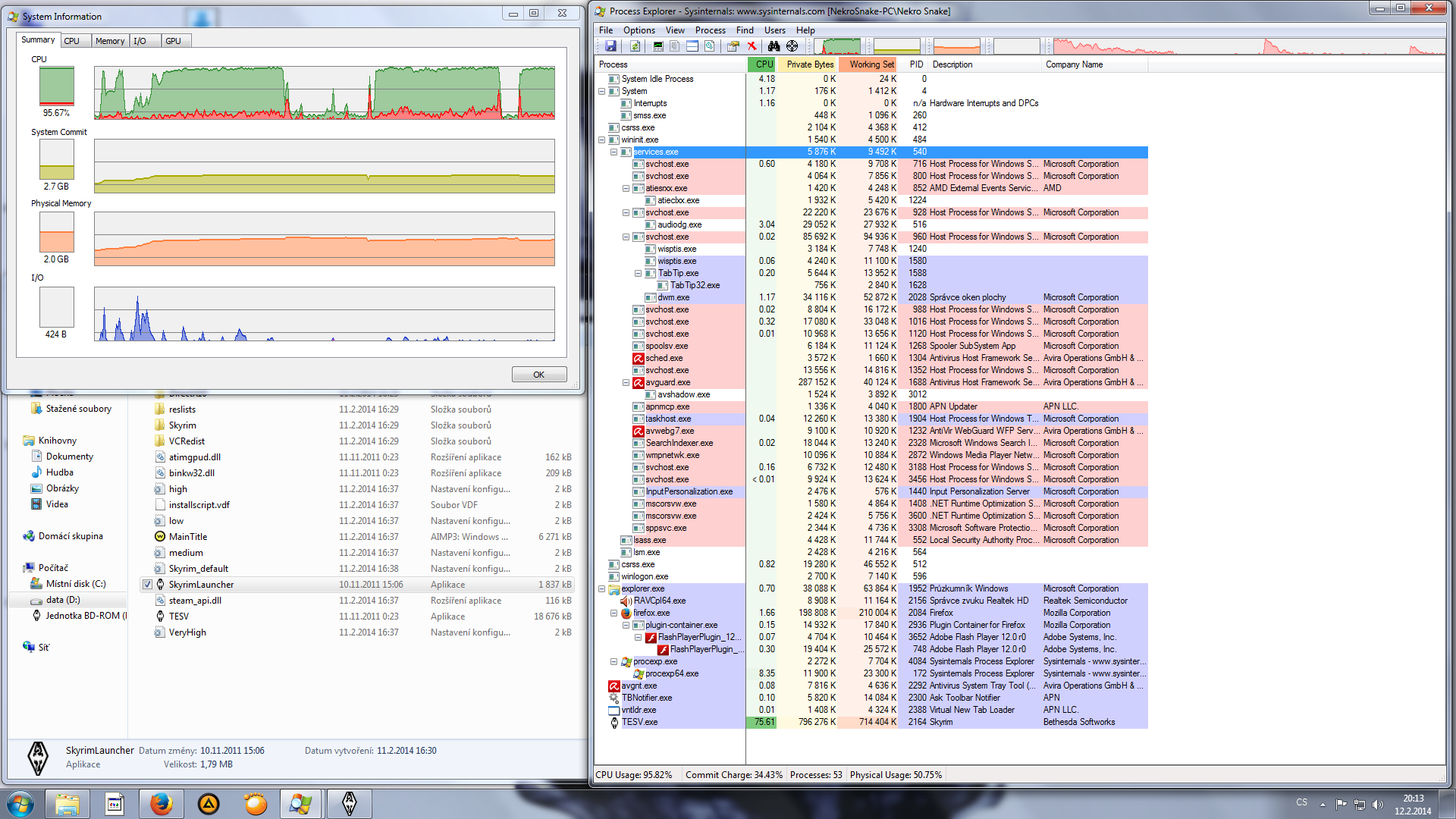Select Místní disk (C:) in Explorer navigation

click(76, 584)
